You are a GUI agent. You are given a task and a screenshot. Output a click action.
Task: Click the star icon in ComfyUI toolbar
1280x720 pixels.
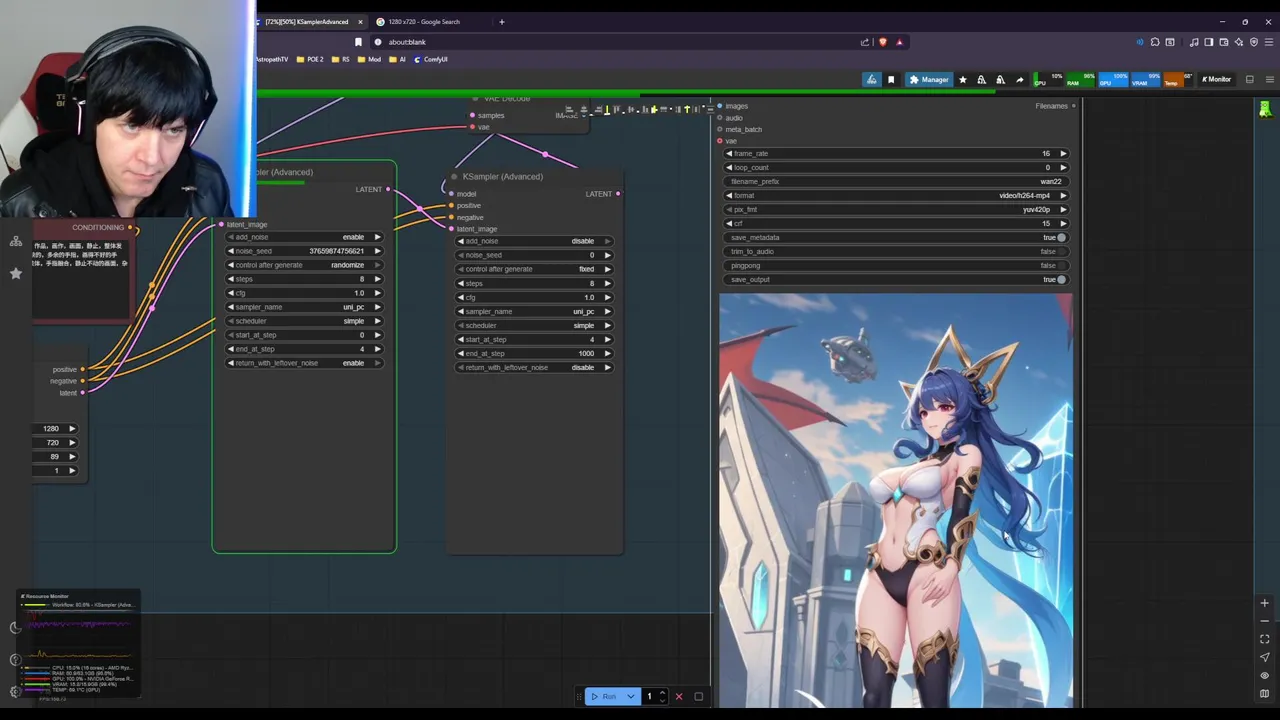point(963,80)
